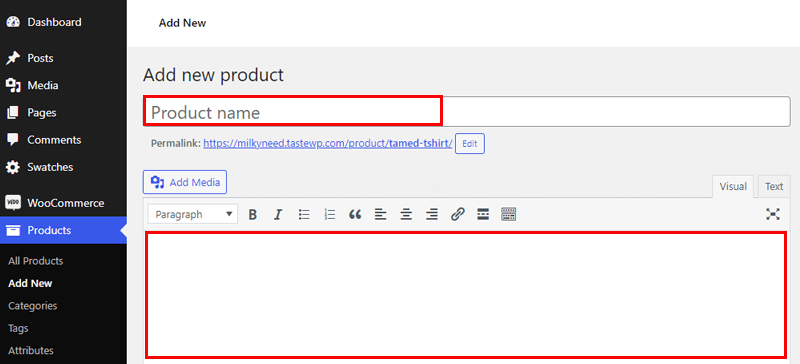The height and width of the screenshot is (364, 800).
Task: Click the Add New tab at top
Action: [182, 23]
